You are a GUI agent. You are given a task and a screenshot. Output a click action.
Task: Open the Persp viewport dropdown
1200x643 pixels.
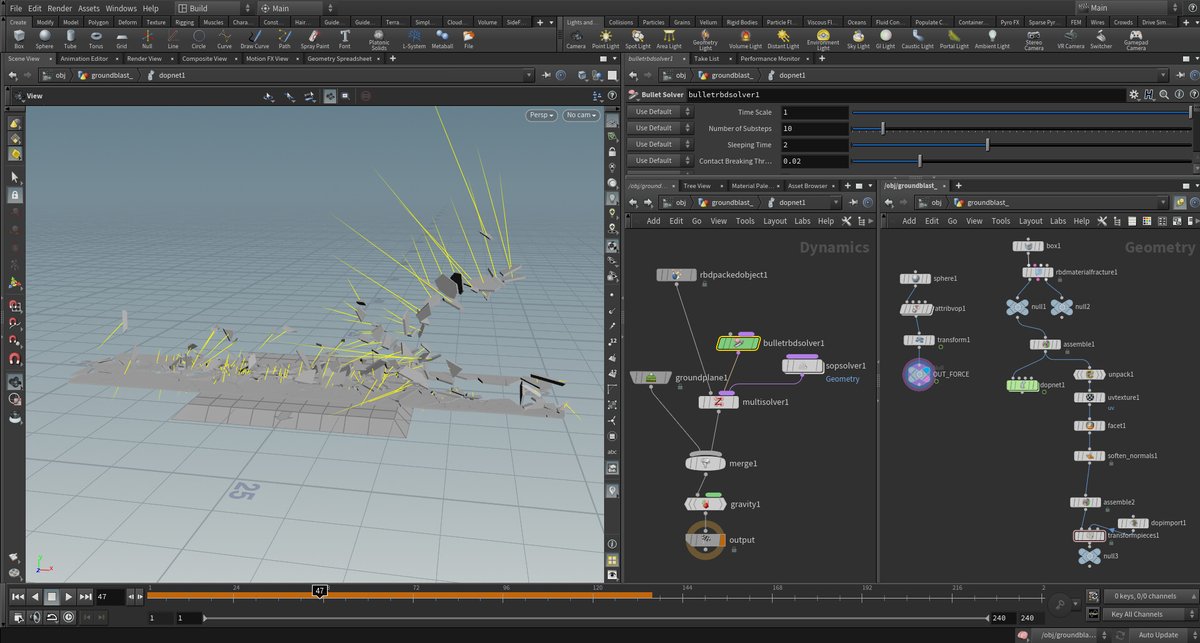pyautogui.click(x=541, y=115)
